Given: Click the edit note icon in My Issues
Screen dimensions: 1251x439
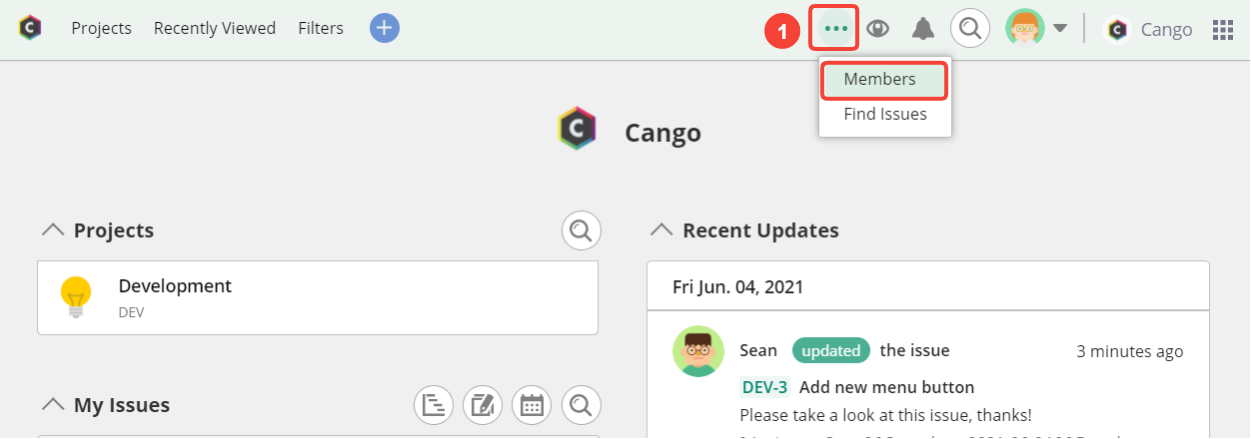Looking at the screenshot, I should [483, 405].
